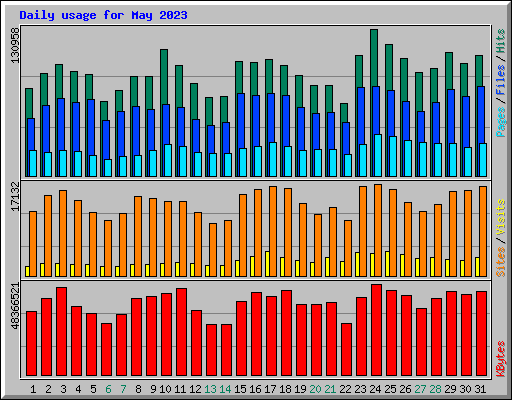Viewport: 512px width, 400px height.
Task: Click green weekend day 6 label
Action: coord(108,389)
